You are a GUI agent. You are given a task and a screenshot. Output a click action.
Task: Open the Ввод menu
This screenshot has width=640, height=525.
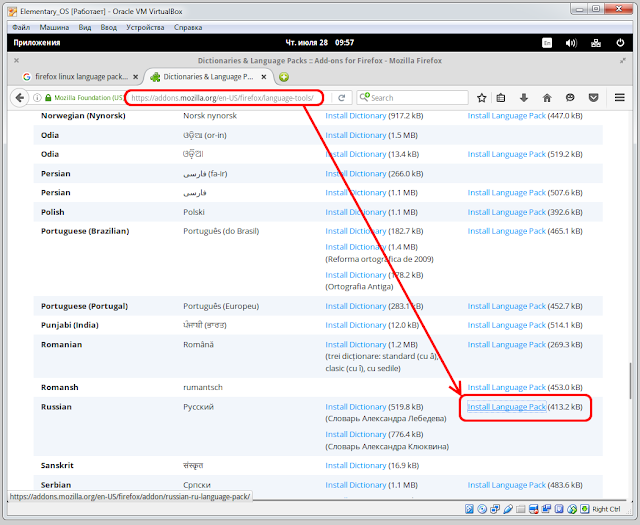109,27
